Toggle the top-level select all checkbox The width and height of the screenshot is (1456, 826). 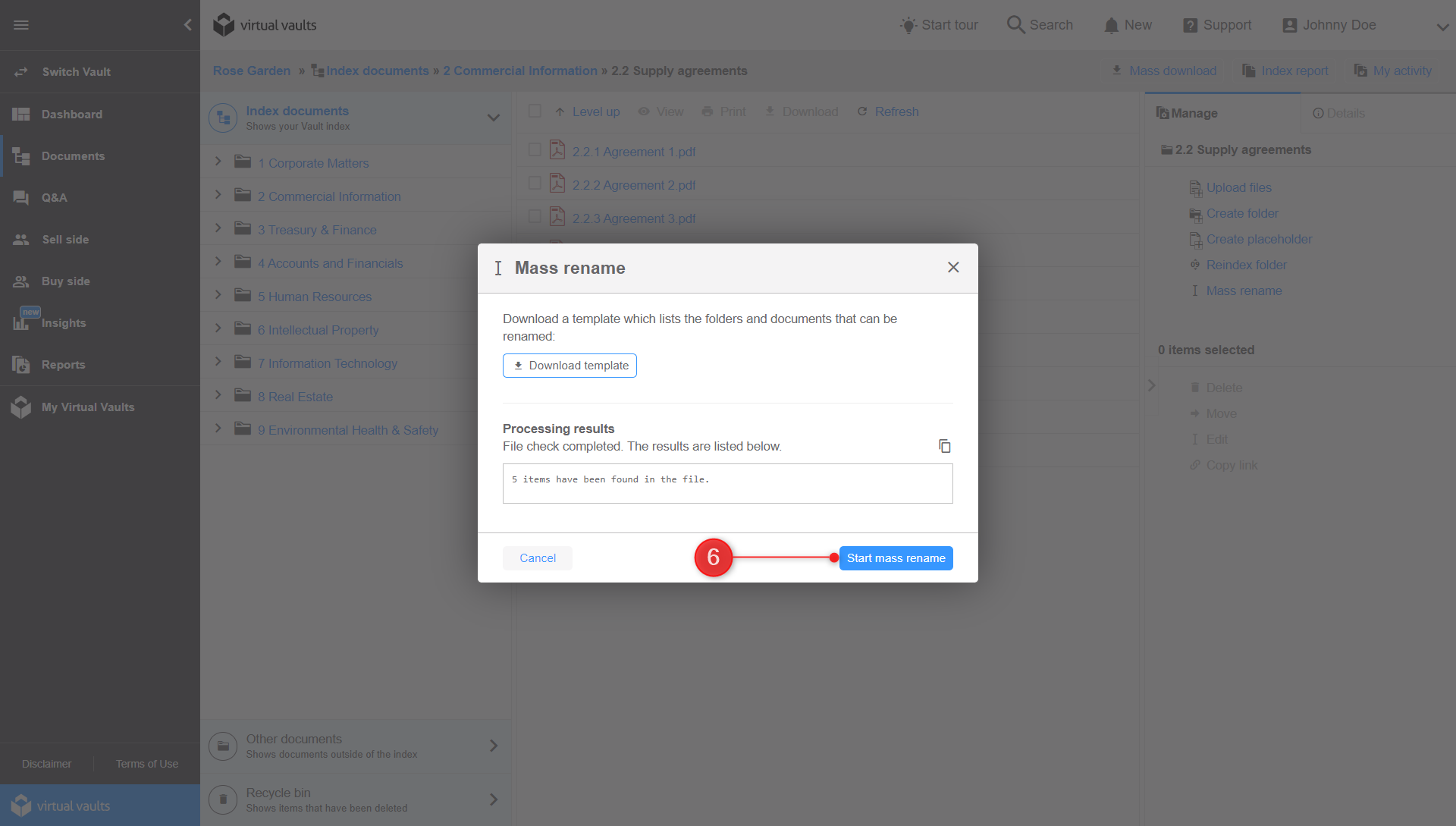pos(535,111)
